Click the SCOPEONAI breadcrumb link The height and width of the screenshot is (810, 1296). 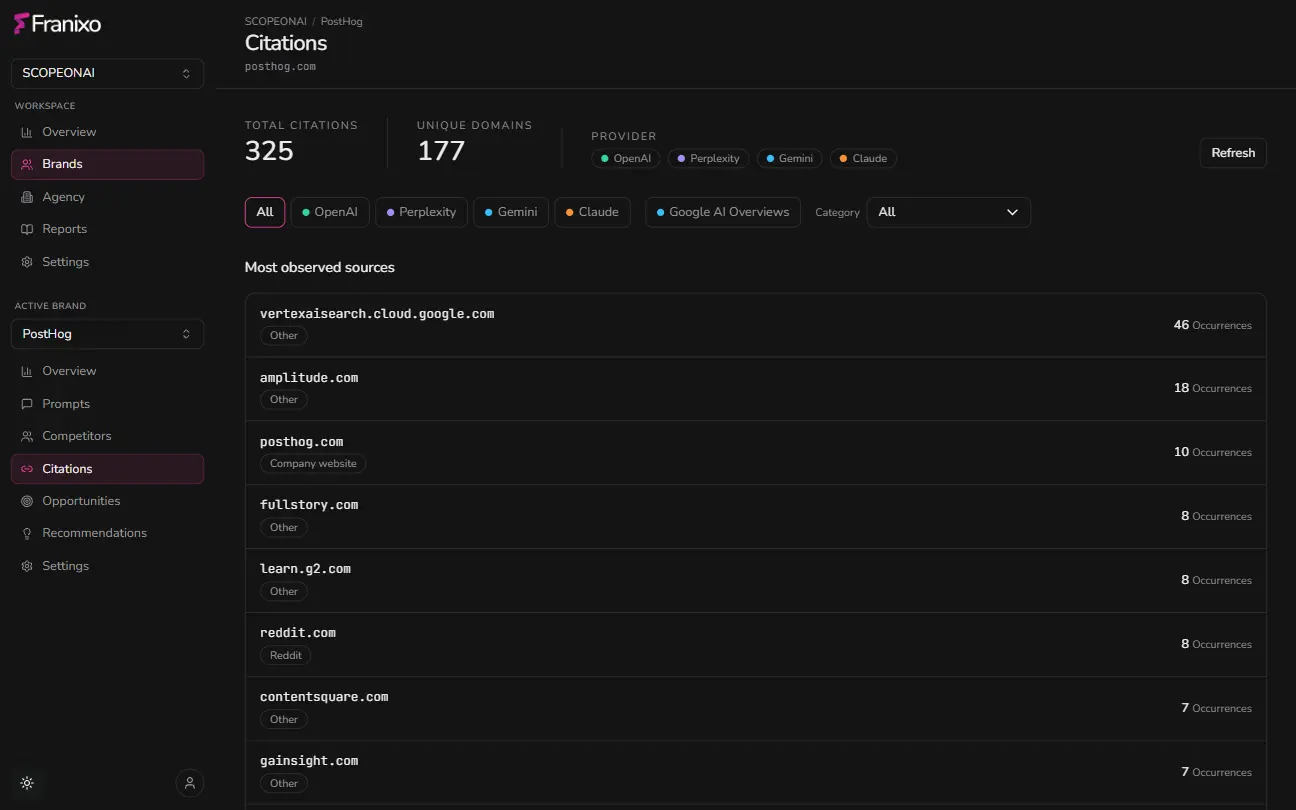(275, 21)
